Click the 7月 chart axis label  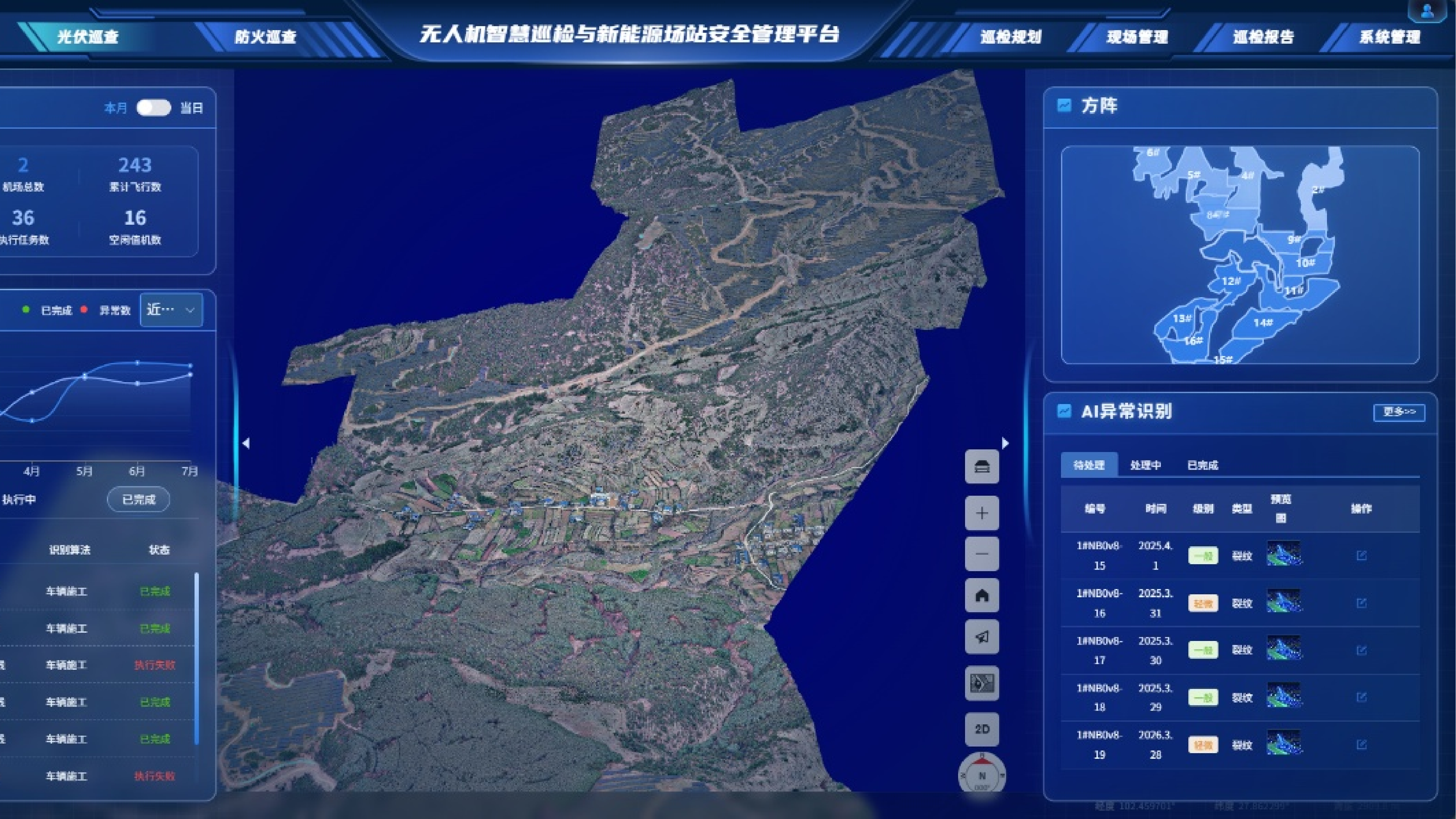[x=189, y=471]
